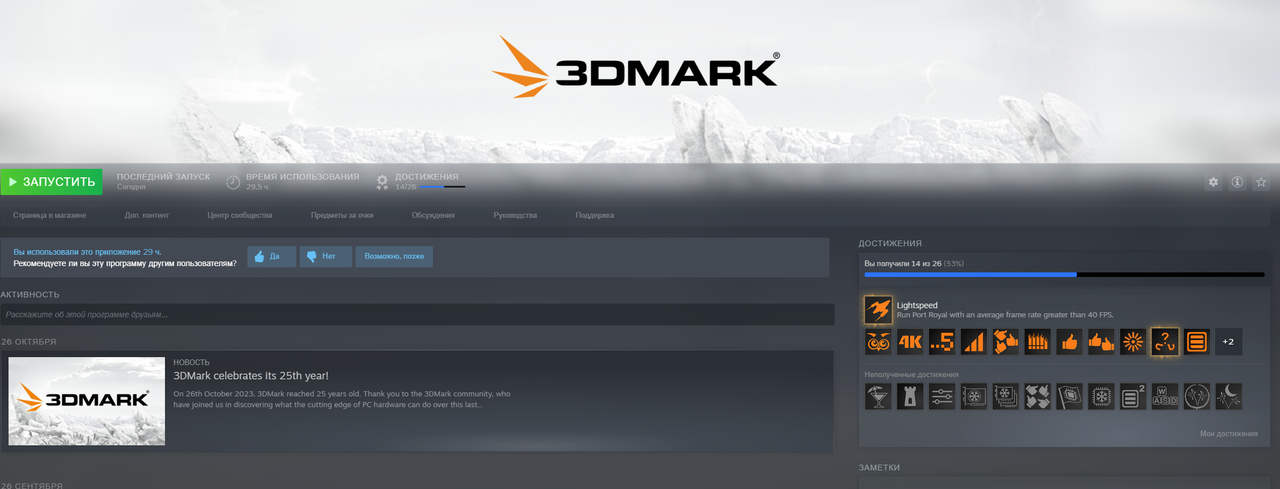Recommend the app with Да button
1280x489 pixels.
[x=270, y=257]
